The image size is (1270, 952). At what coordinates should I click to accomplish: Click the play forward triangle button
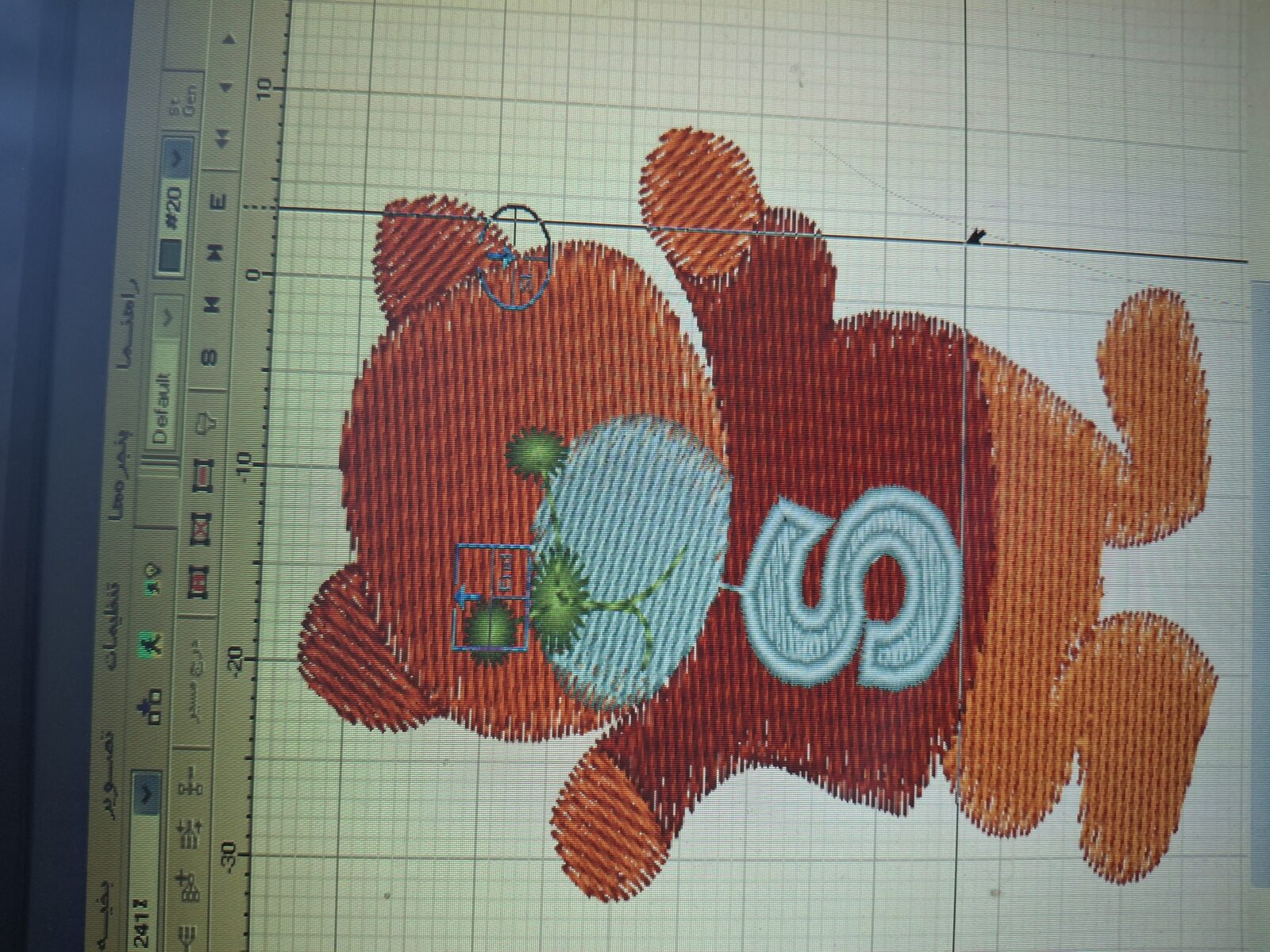coord(230,37)
